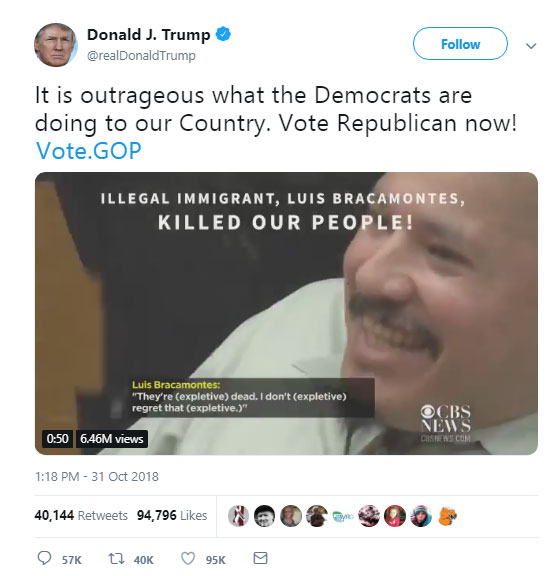The image size is (556, 576).
Task: View the 94,796 Likes list
Action: pyautogui.click(x=172, y=515)
